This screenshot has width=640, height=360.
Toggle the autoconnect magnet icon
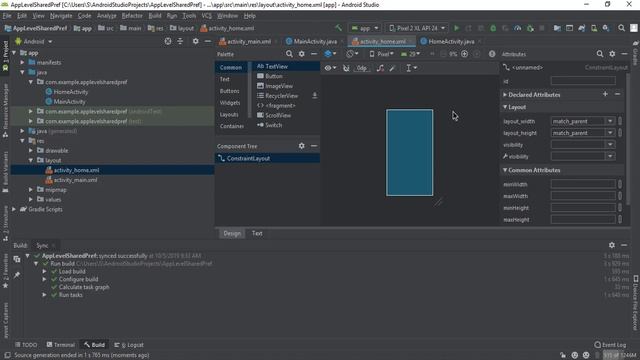tap(346, 68)
